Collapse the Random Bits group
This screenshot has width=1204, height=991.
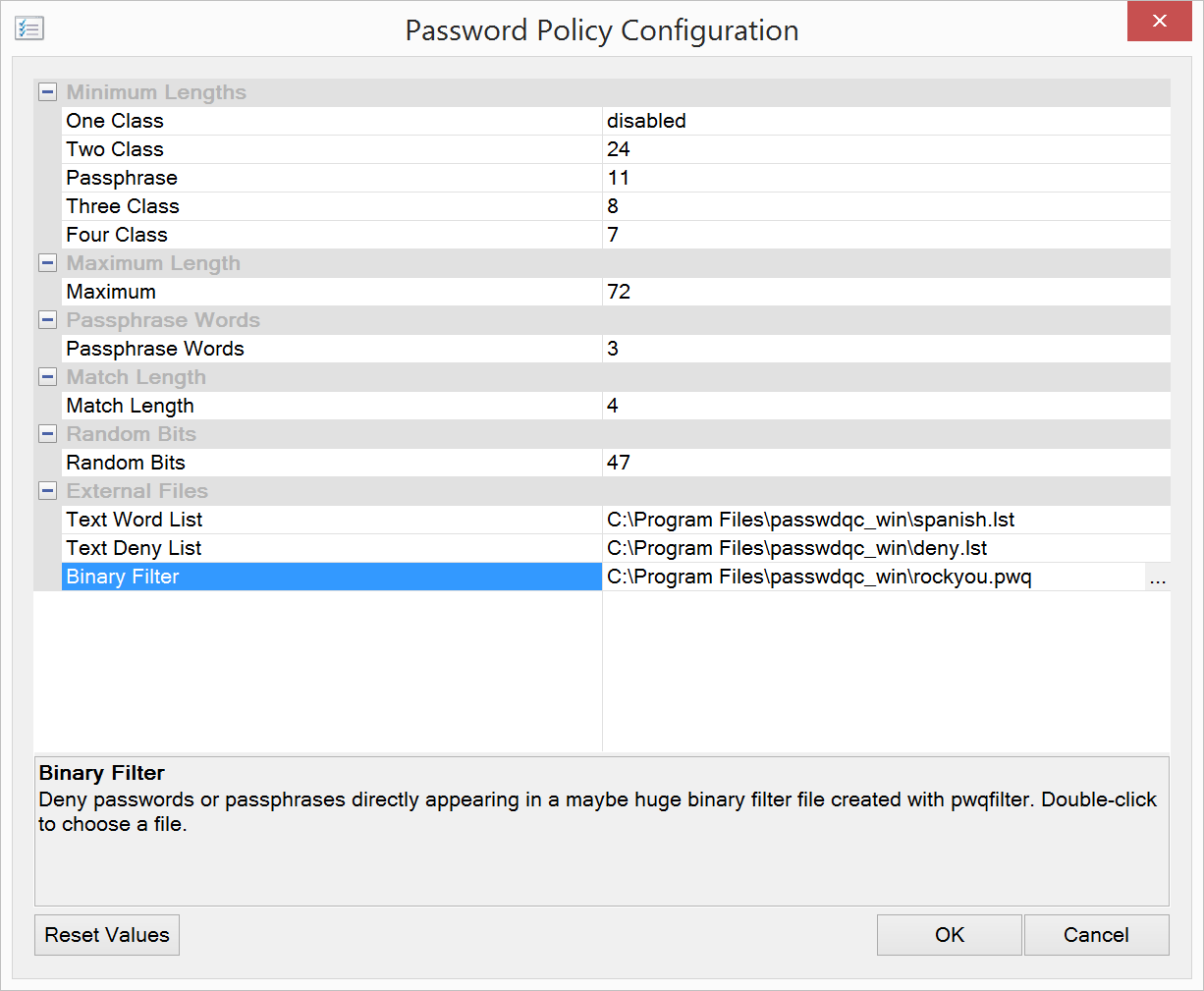click(47, 434)
